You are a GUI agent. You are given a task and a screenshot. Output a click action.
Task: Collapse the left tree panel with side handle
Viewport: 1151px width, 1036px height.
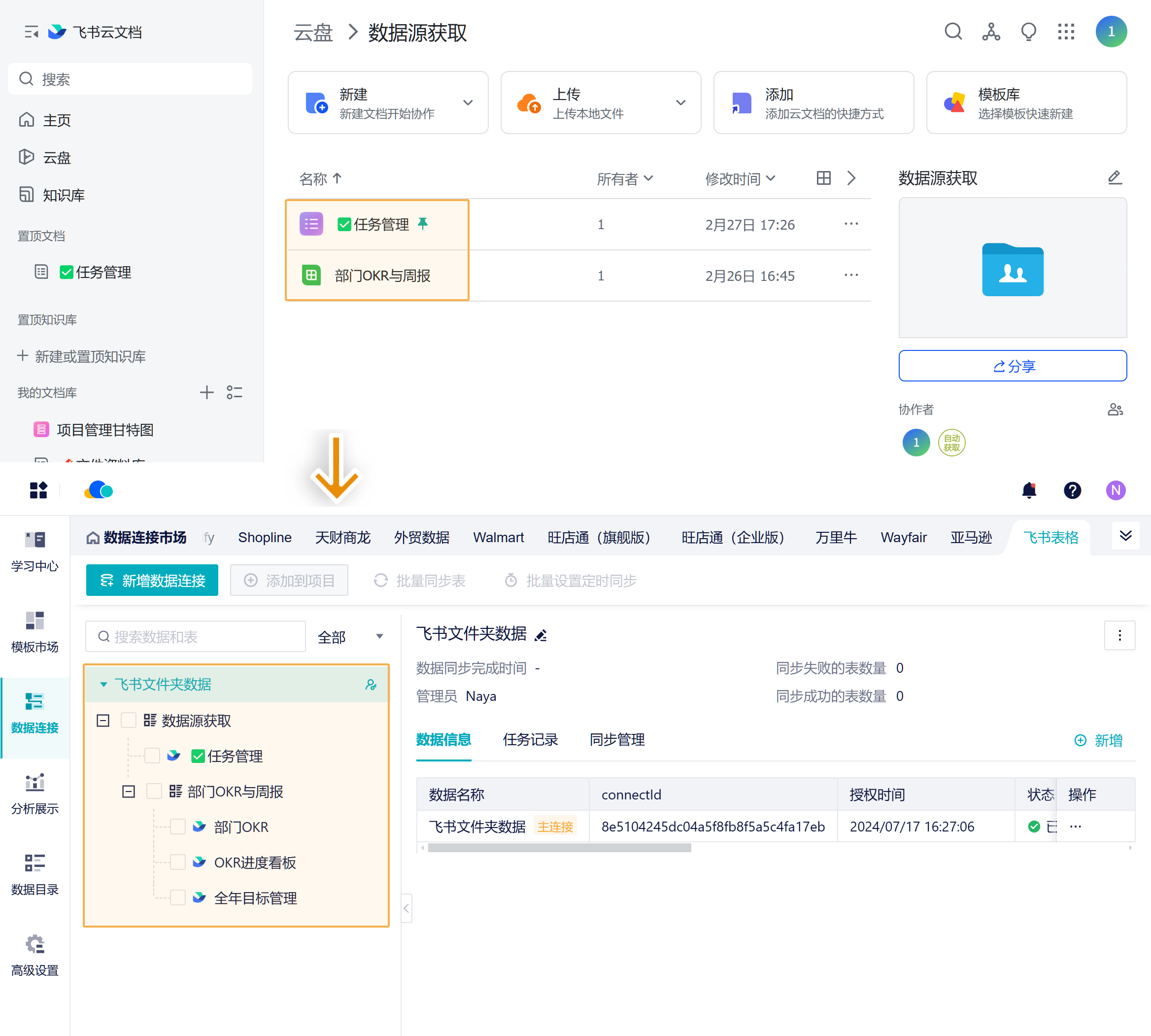pos(406,908)
